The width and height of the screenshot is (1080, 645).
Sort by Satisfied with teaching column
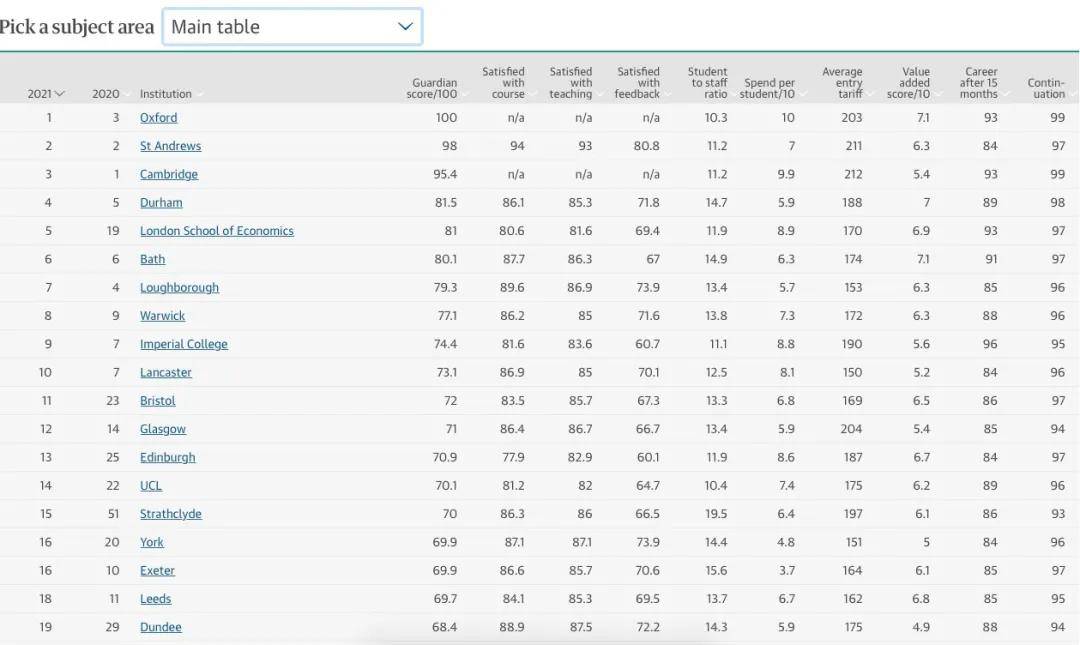(570, 83)
